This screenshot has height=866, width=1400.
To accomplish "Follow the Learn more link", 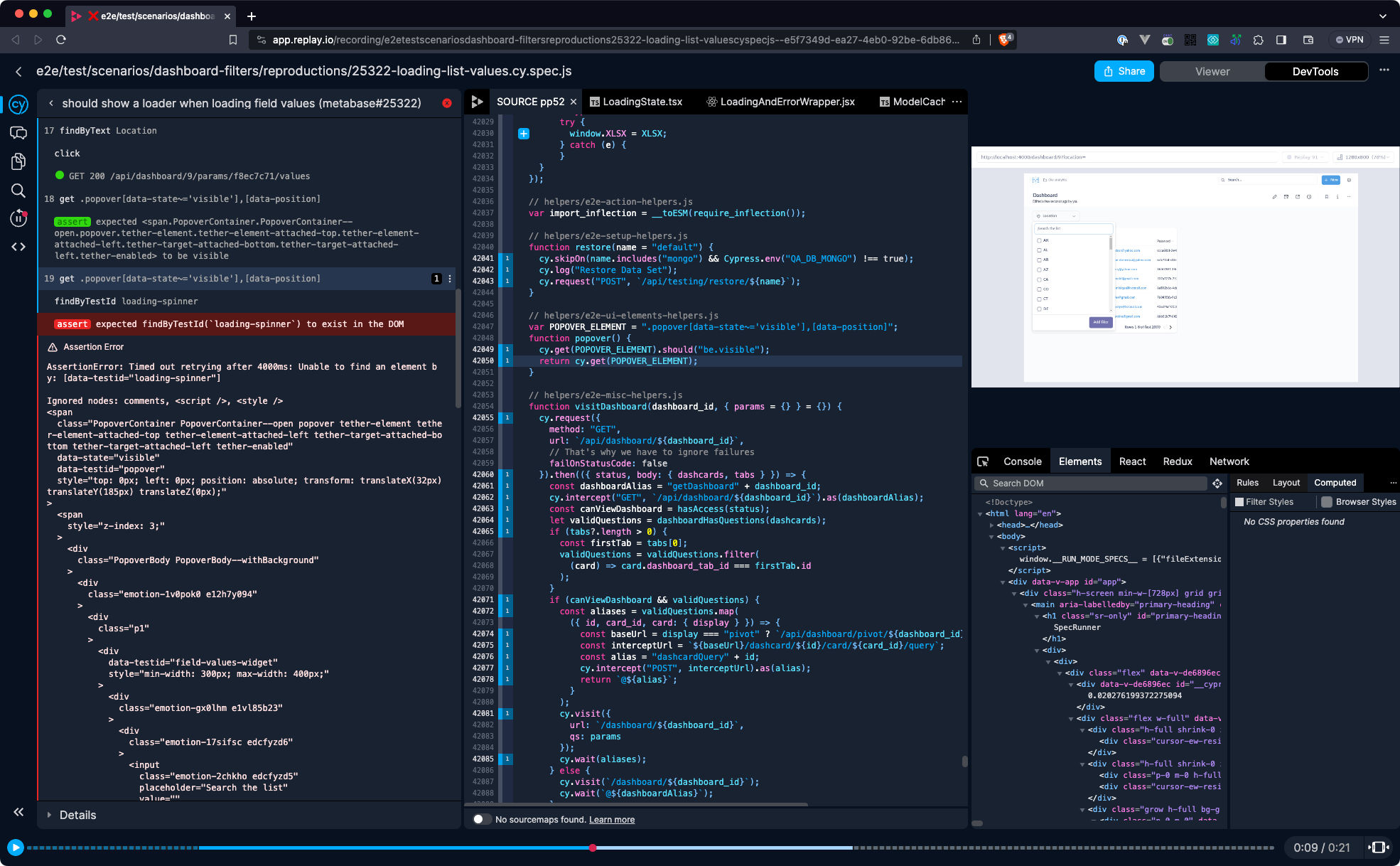I will 611,820.
